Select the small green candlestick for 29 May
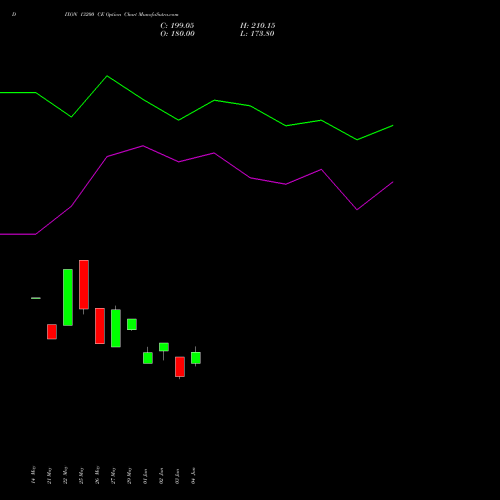 click(132, 324)
